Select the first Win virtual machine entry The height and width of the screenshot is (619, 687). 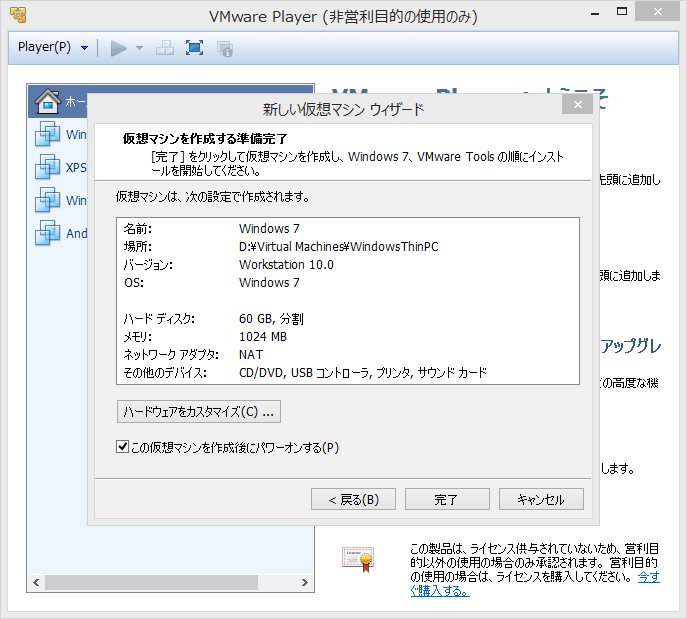click(x=60, y=134)
